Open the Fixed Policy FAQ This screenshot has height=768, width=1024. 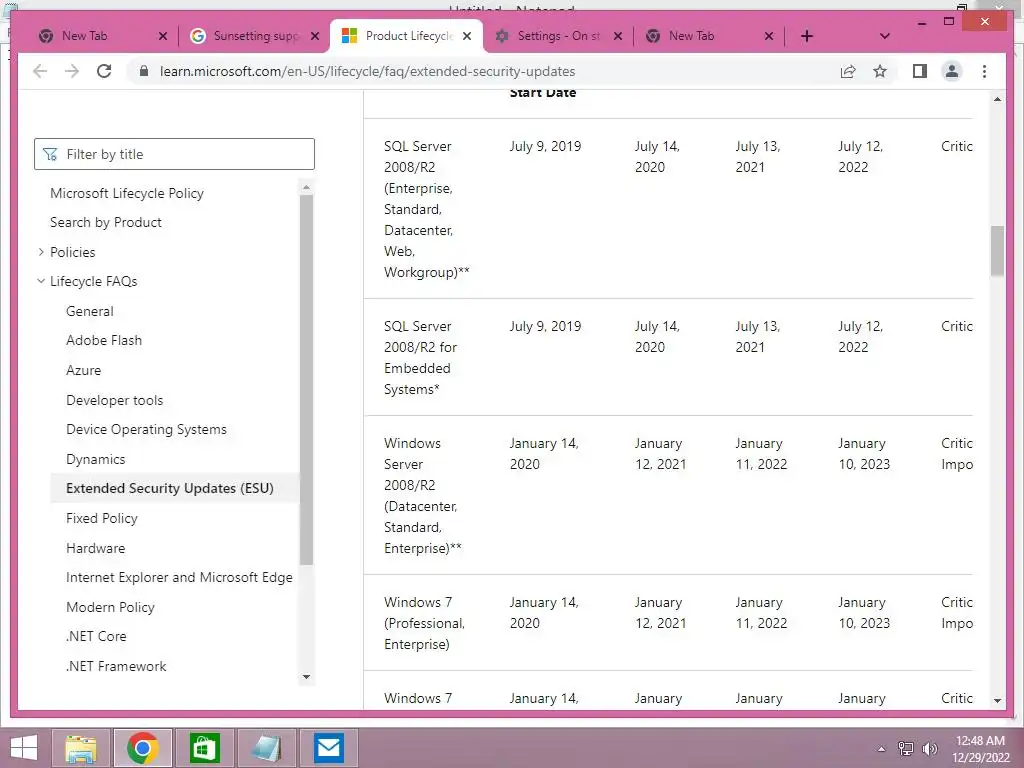click(x=102, y=519)
